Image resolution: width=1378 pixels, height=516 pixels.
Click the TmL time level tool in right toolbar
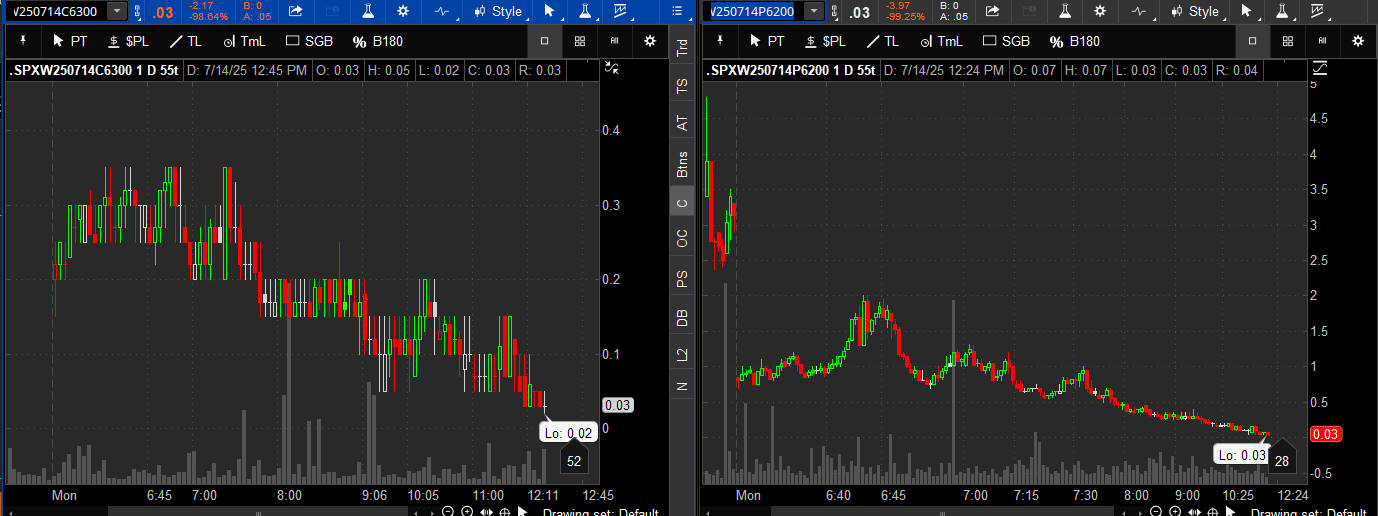(942, 41)
